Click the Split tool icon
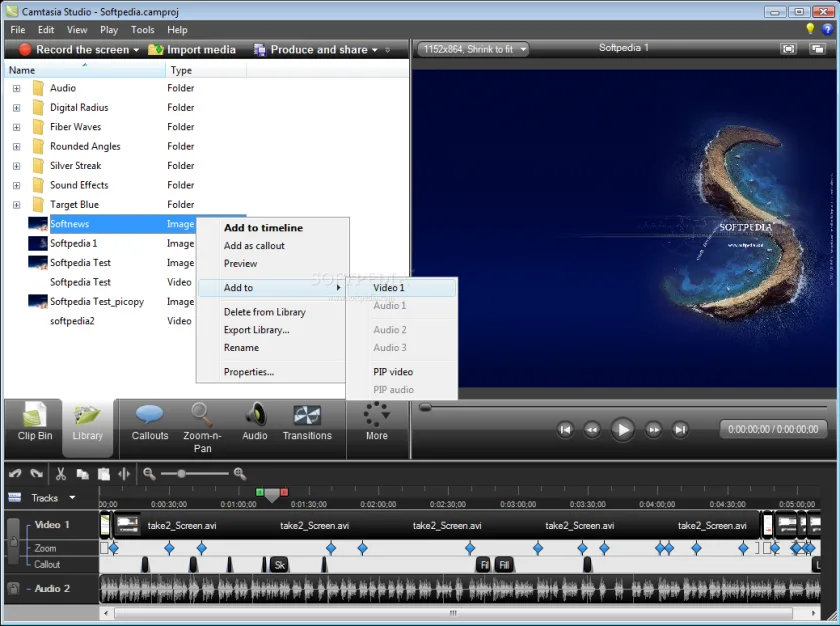Screen dimensions: 840x626 coord(124,474)
